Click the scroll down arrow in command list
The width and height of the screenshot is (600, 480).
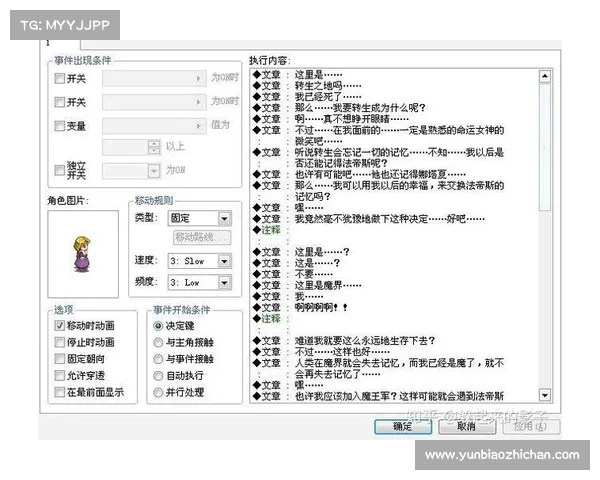(x=544, y=397)
